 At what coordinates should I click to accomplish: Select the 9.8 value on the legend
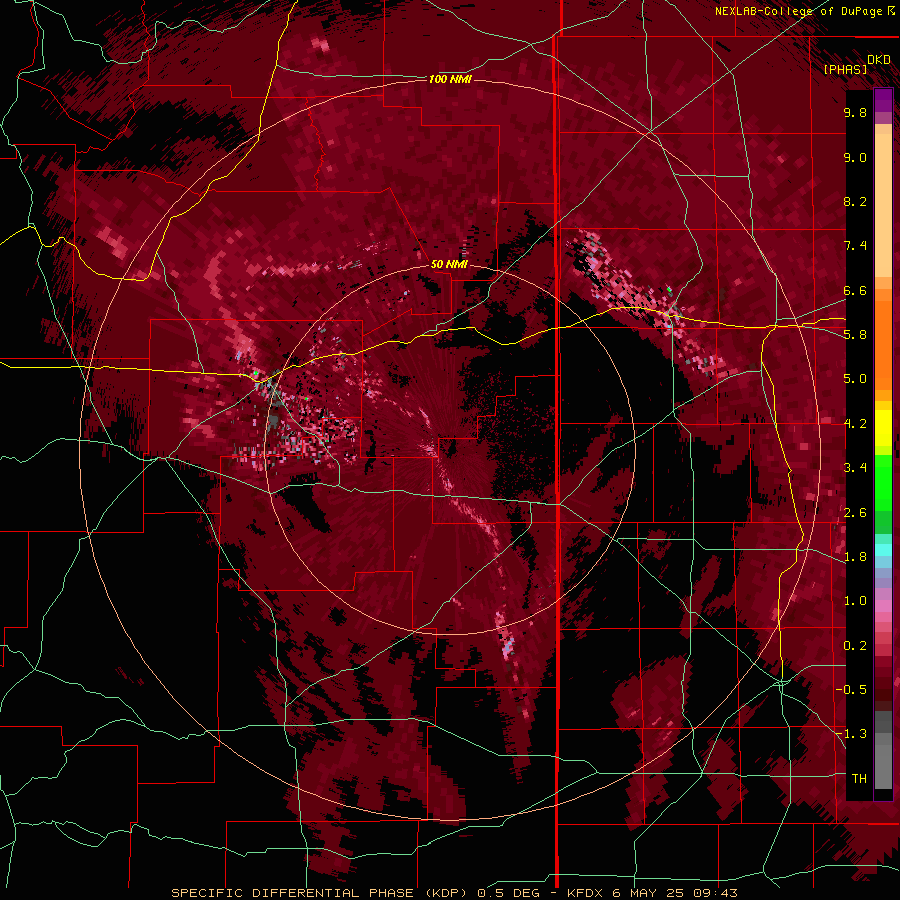(855, 112)
